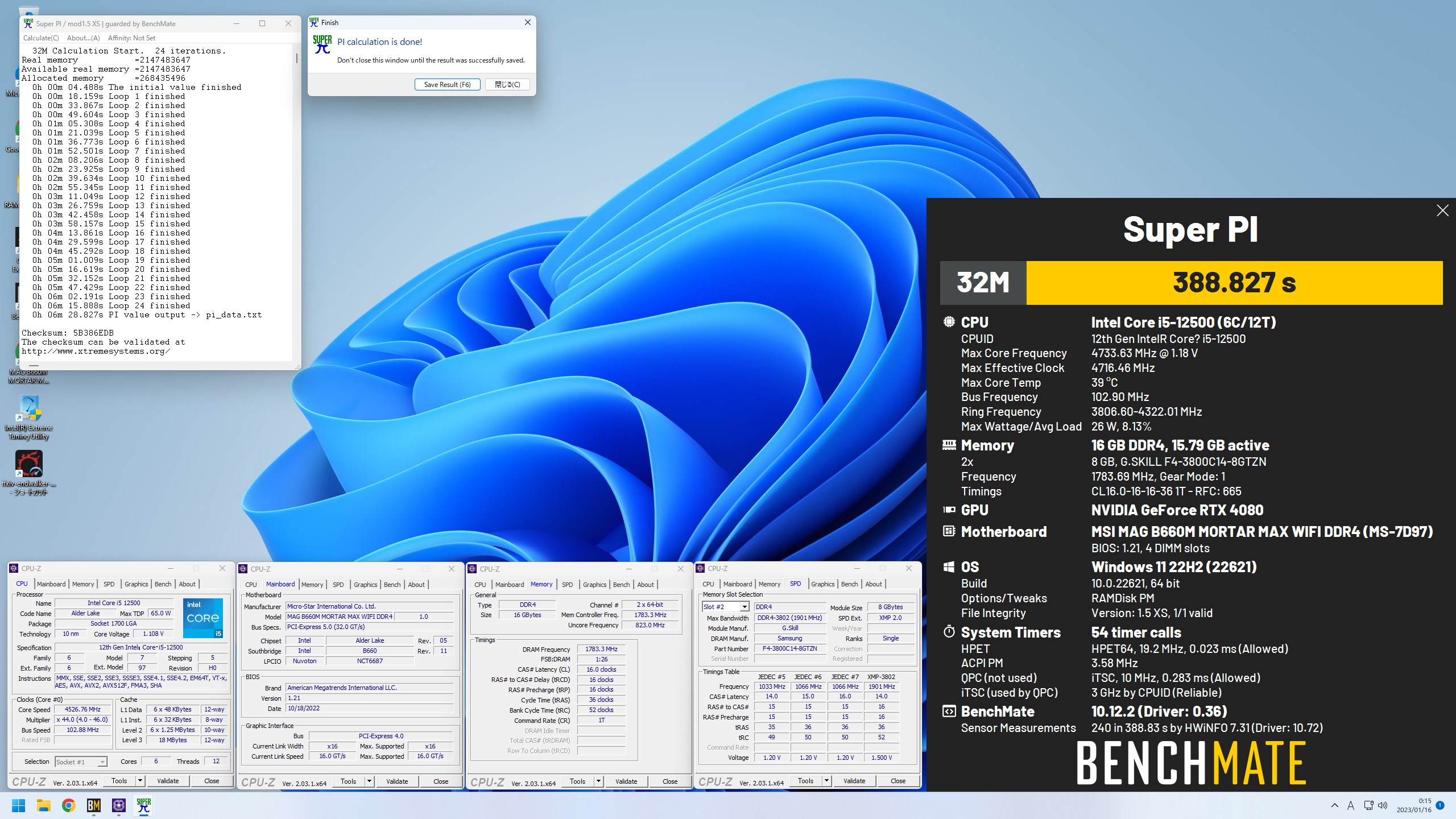Close the Finish dialog with the X

(x=527, y=22)
